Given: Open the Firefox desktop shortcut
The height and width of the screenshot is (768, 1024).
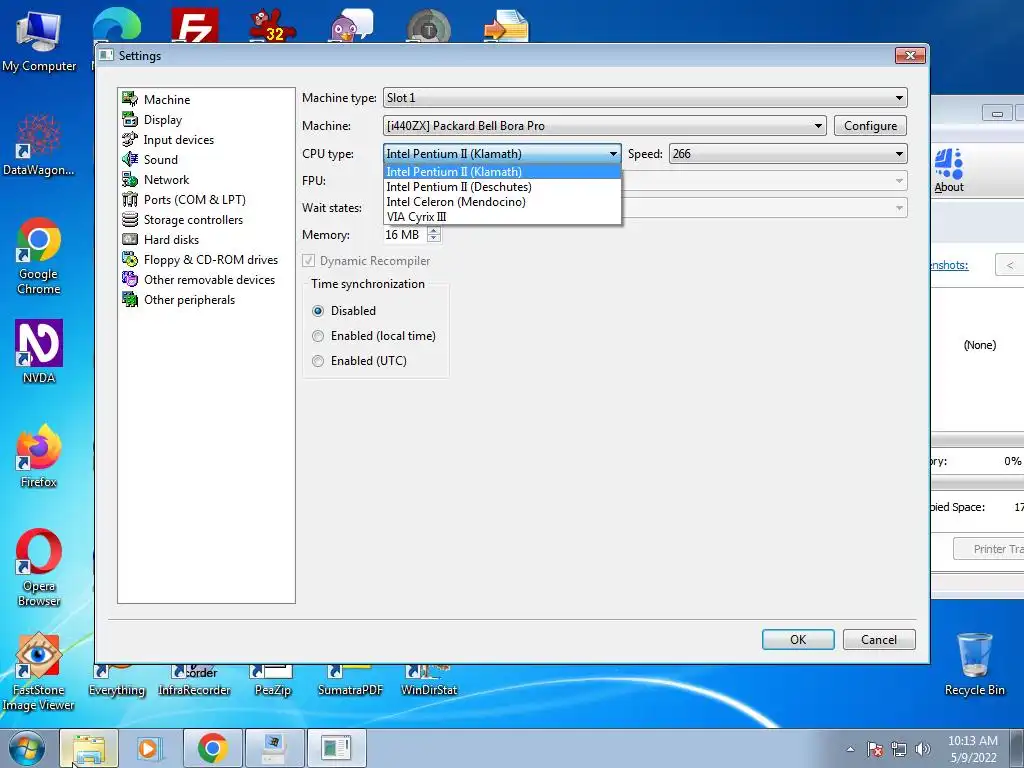Looking at the screenshot, I should point(39,456).
